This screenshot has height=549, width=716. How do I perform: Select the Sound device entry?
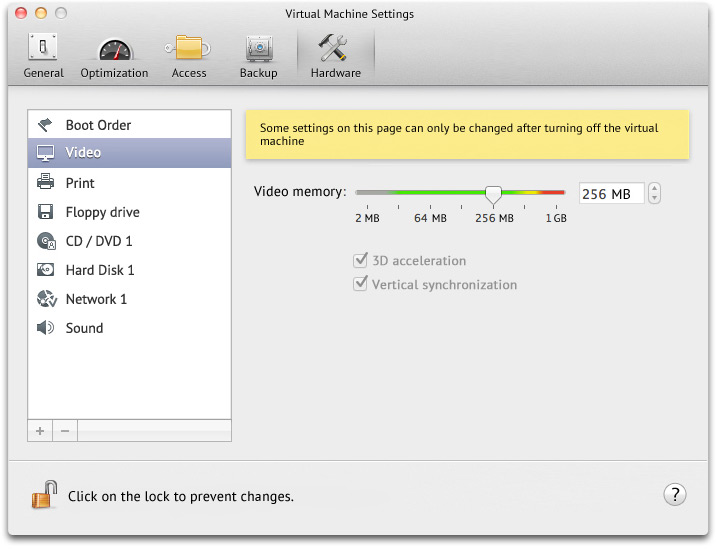tap(84, 328)
